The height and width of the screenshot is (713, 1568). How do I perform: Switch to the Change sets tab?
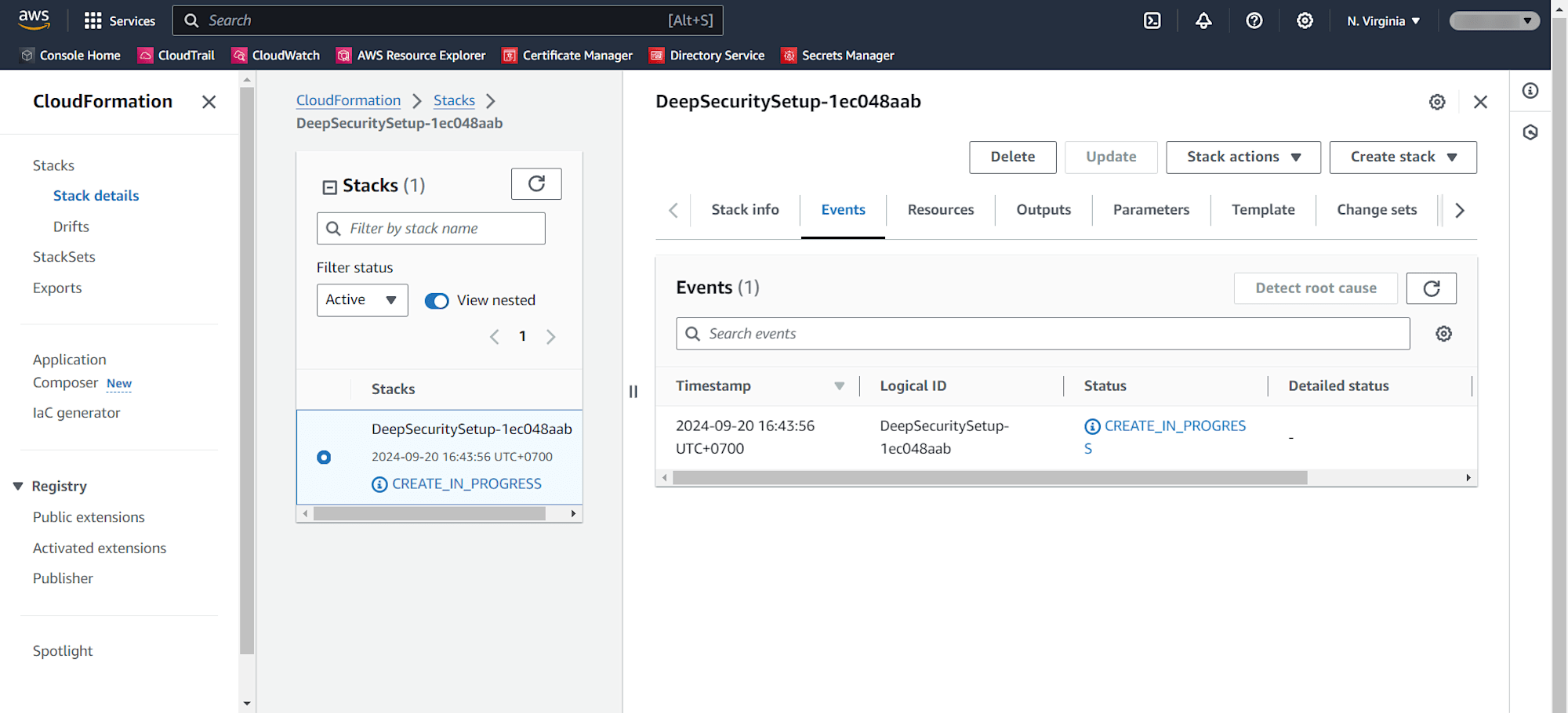point(1376,210)
